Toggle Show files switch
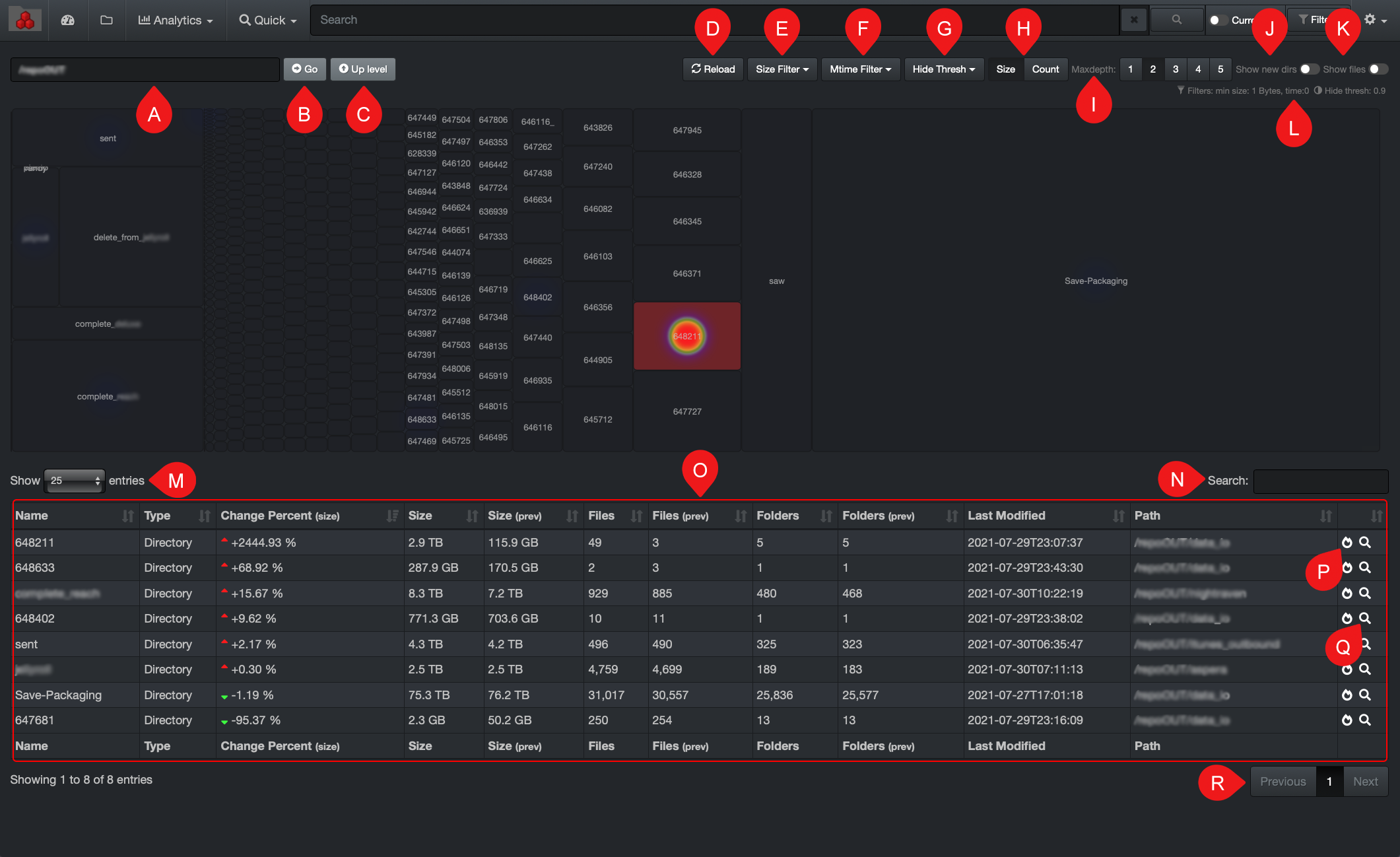Viewport: 1400px width, 857px height. 1378,69
